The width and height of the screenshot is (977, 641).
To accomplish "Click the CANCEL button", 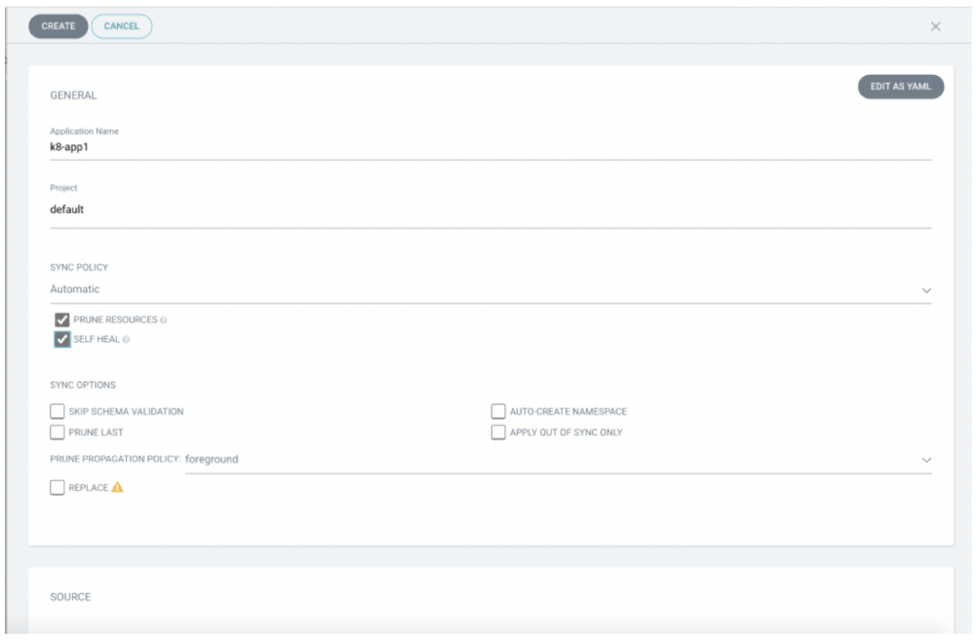I will (122, 27).
